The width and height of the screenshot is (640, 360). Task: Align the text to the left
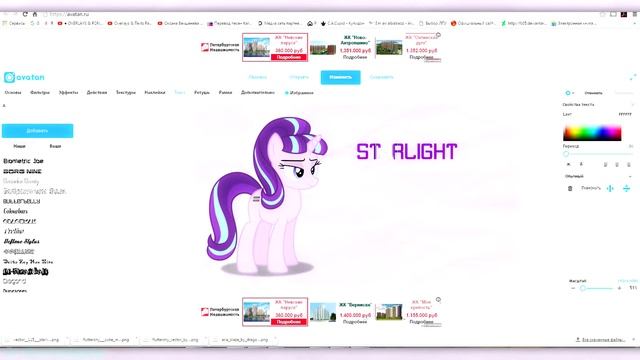point(606,164)
